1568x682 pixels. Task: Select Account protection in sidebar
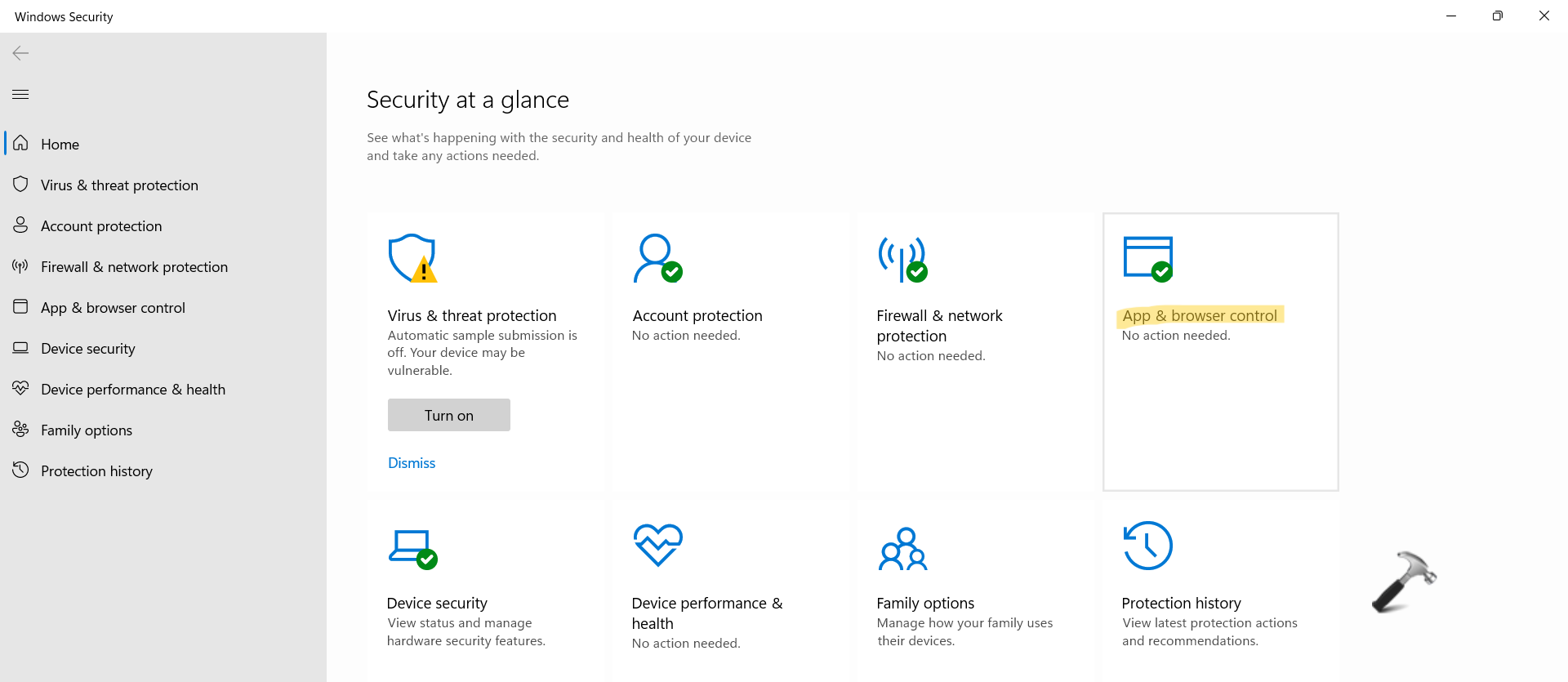(101, 226)
